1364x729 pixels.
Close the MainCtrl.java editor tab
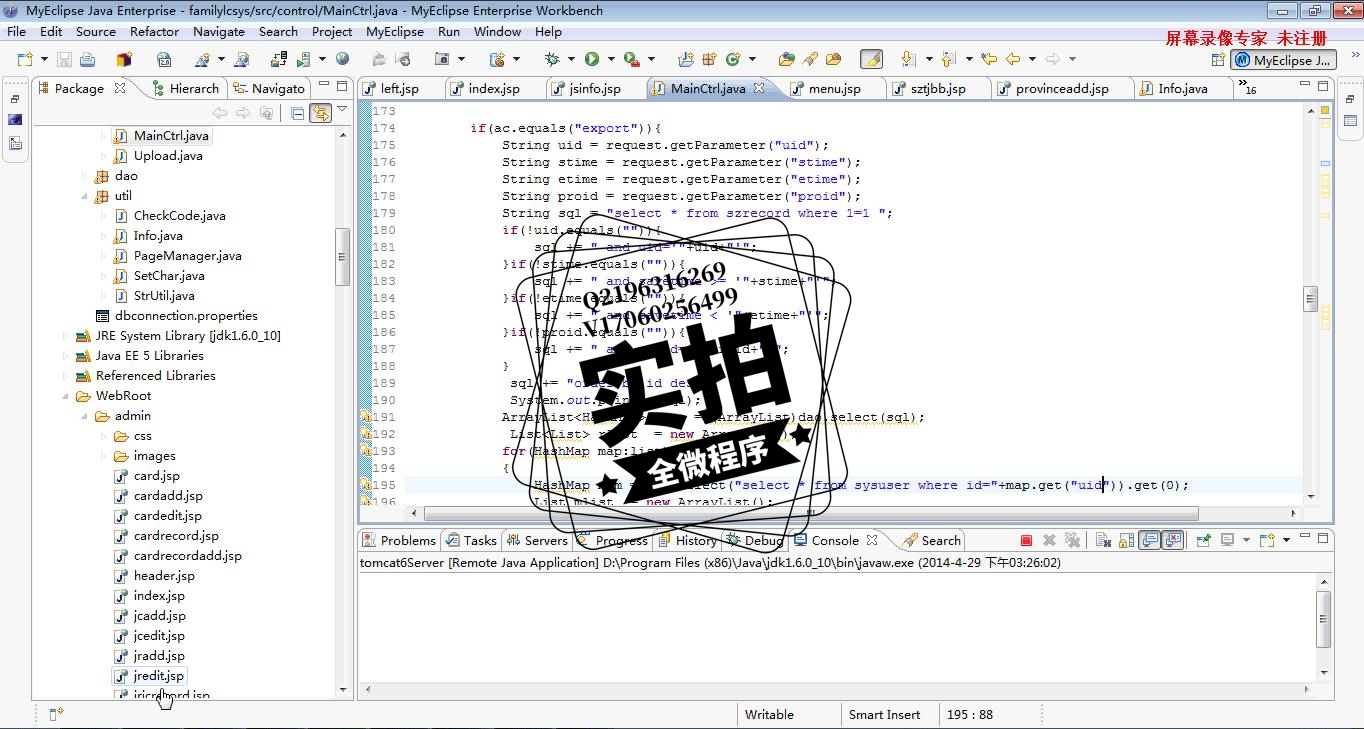759,88
